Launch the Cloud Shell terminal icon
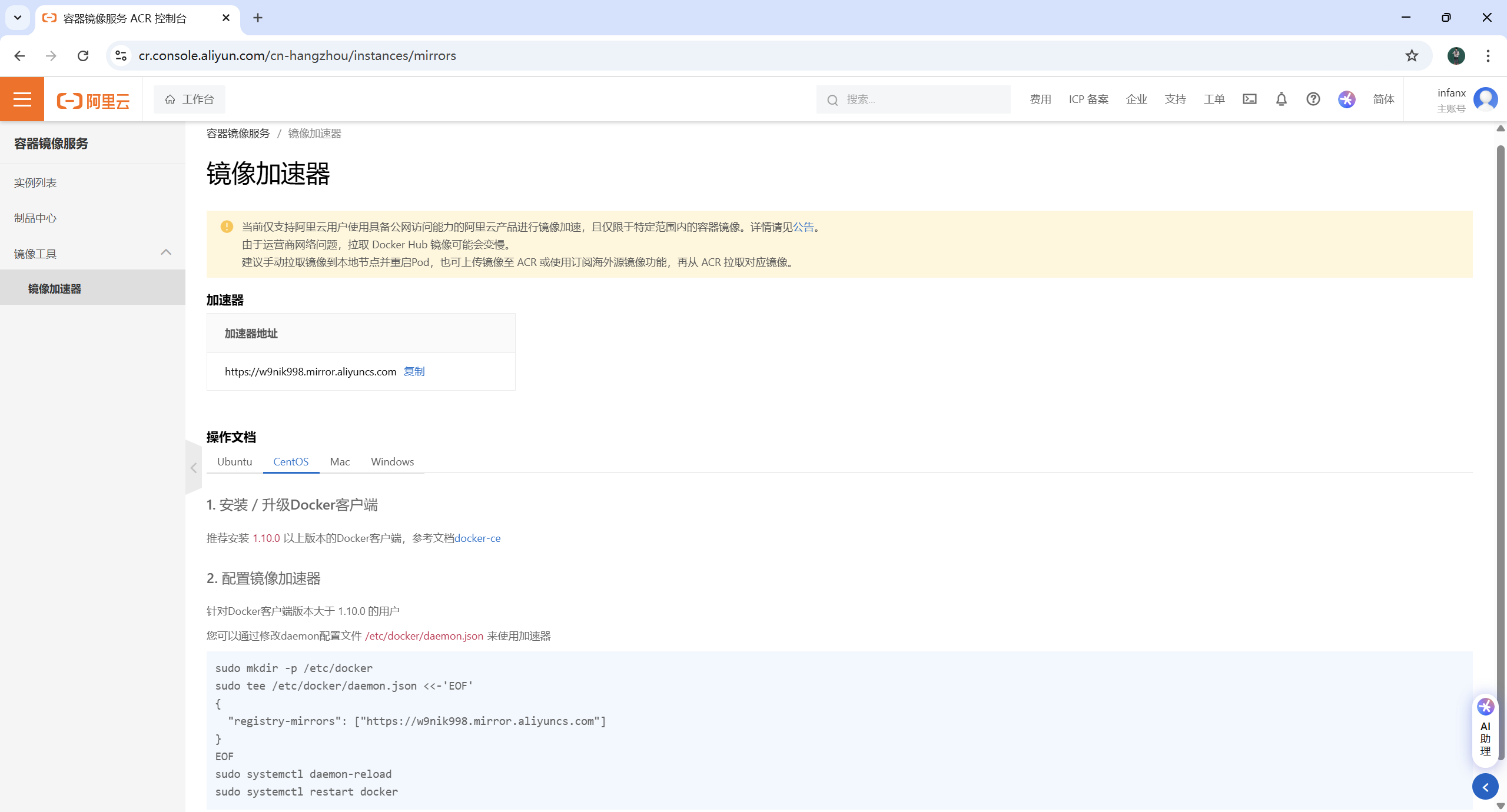This screenshot has width=1507, height=812. (1249, 99)
